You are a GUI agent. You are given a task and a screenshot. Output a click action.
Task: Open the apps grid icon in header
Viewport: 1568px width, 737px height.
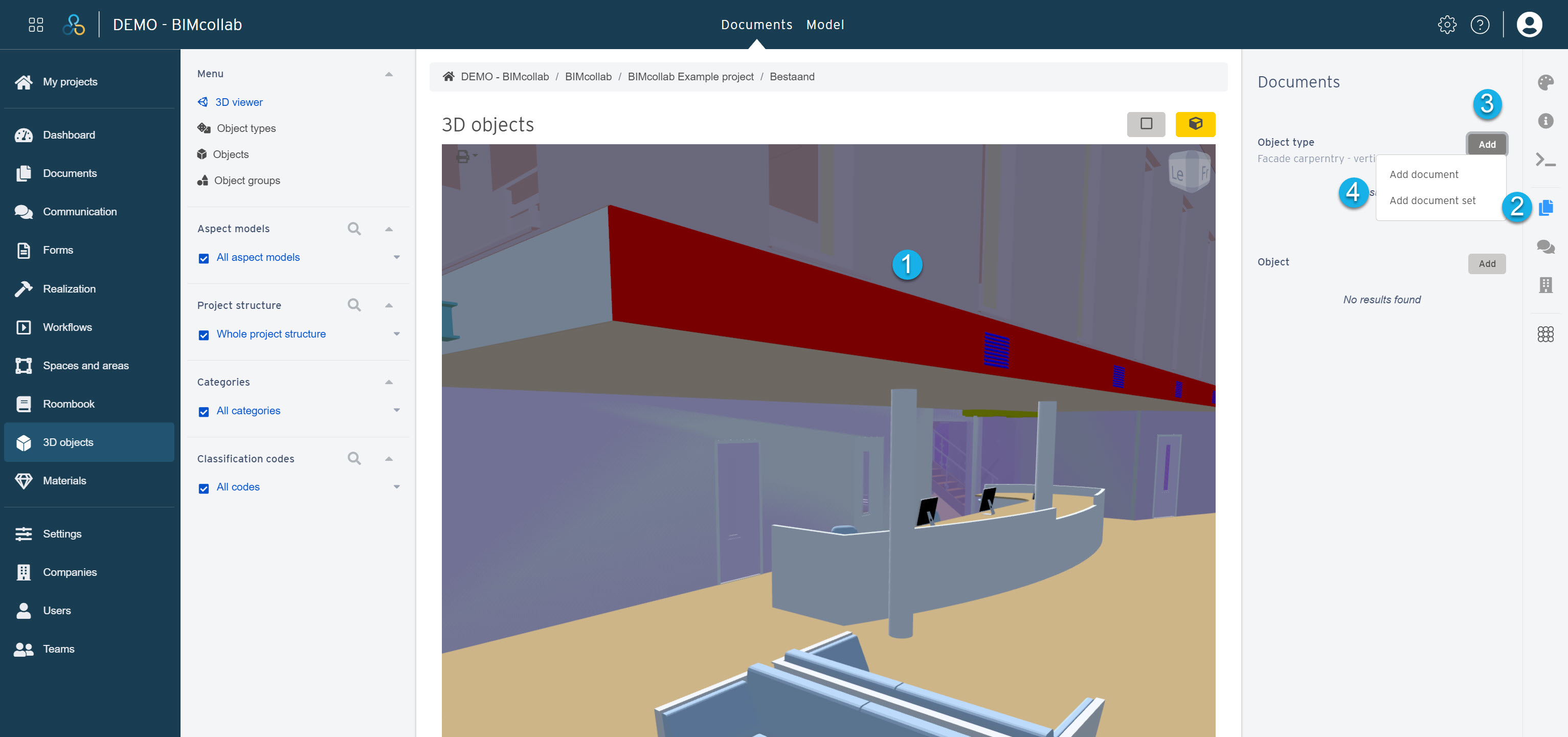pos(36,25)
